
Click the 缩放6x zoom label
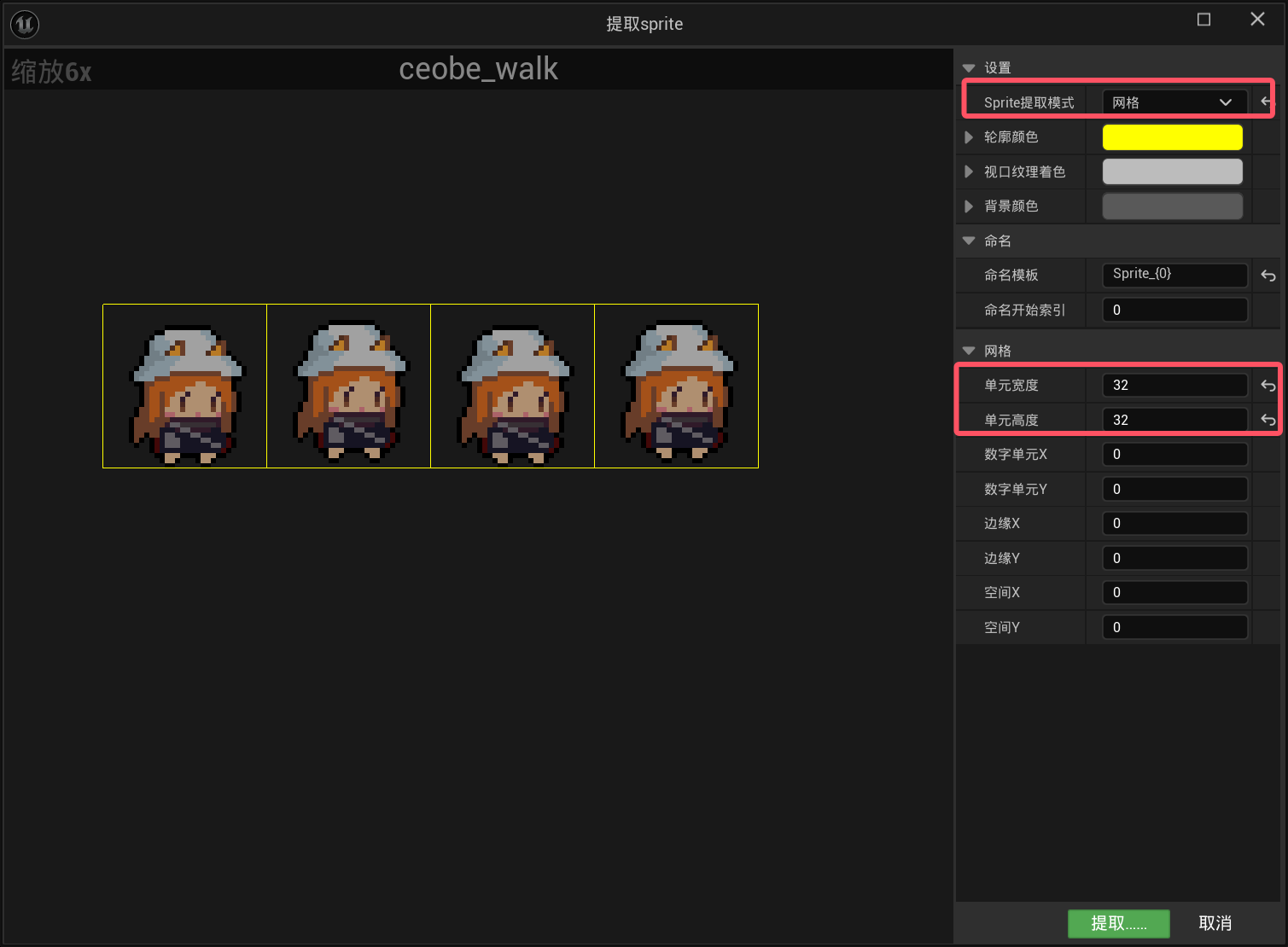(51, 72)
